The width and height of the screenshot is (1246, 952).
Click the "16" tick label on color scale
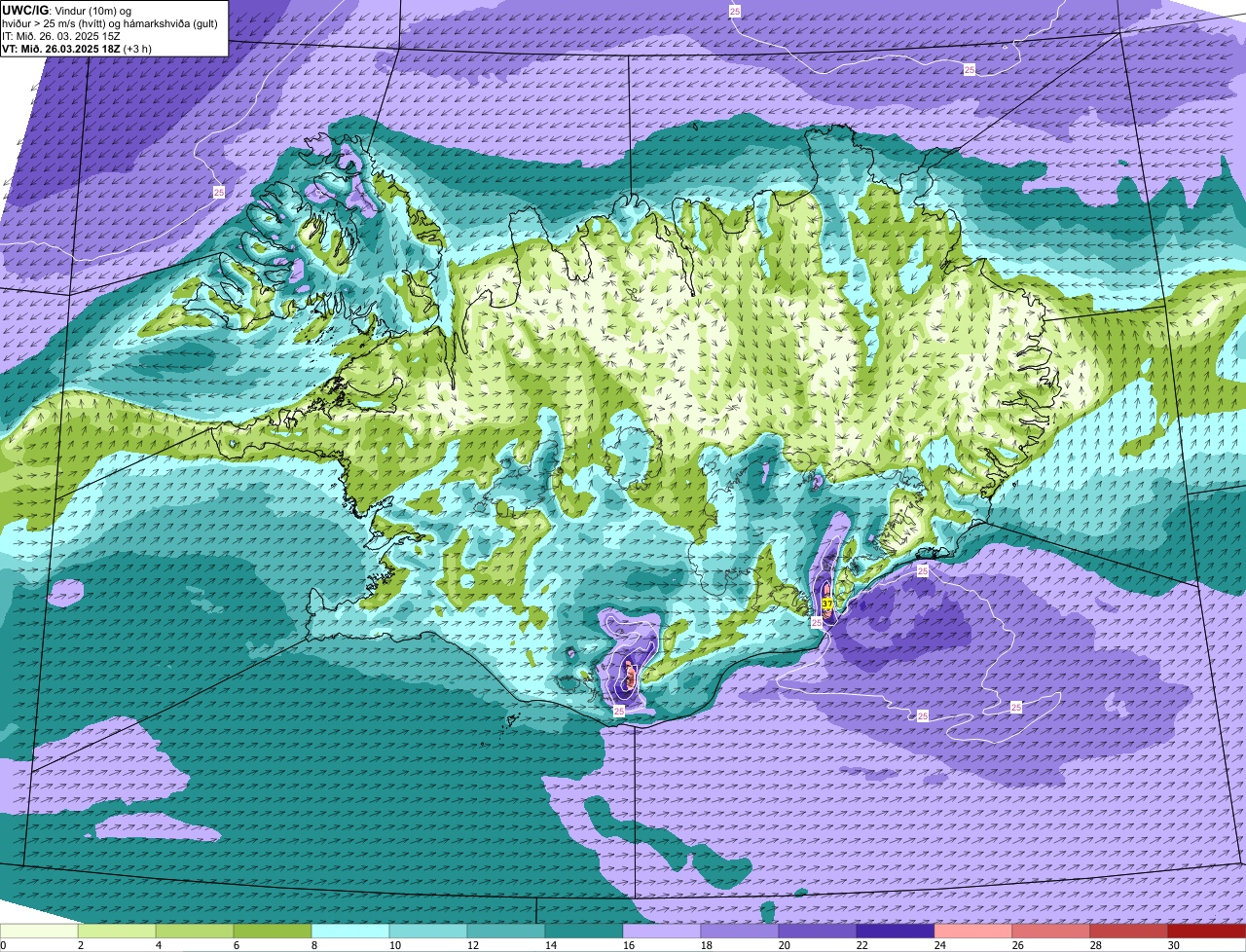(x=628, y=945)
